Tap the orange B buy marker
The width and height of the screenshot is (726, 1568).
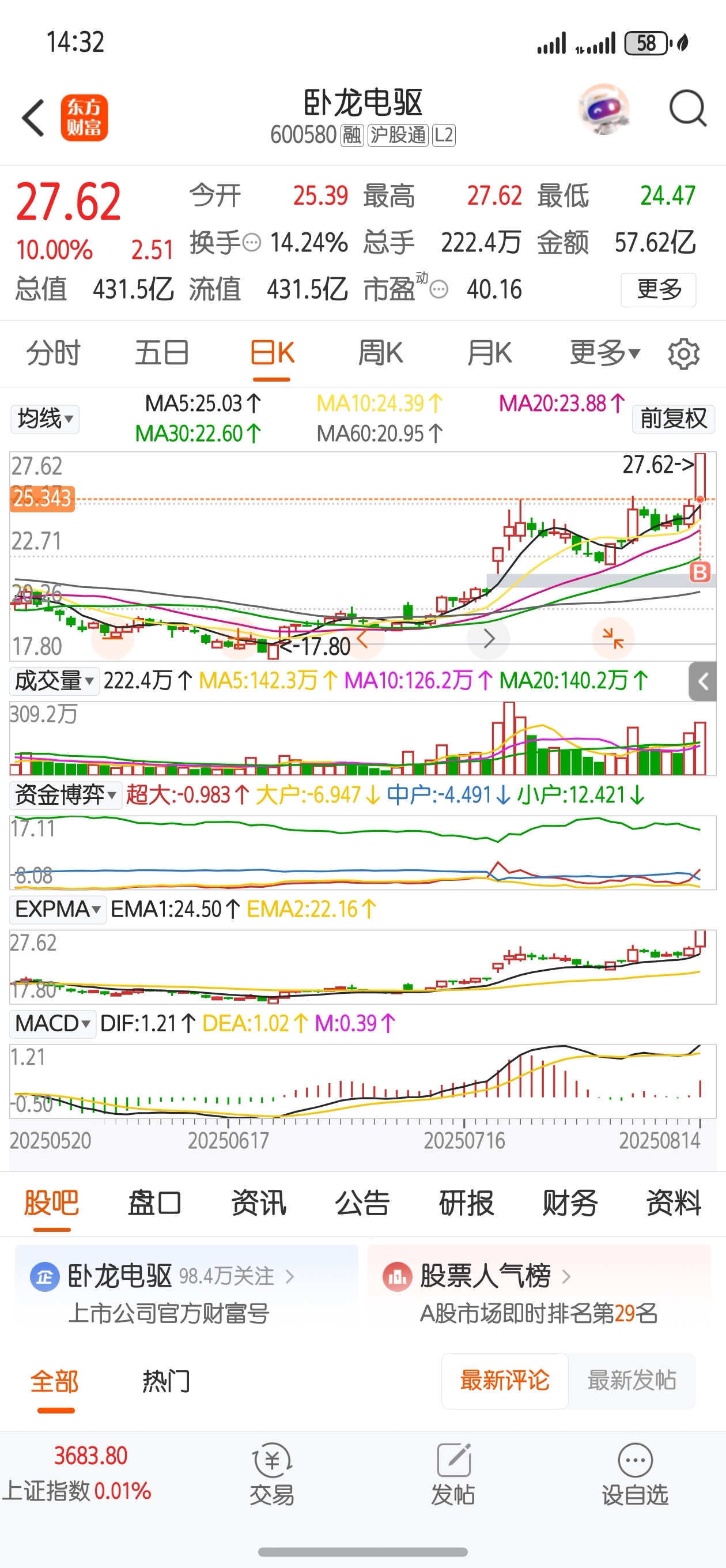click(700, 572)
